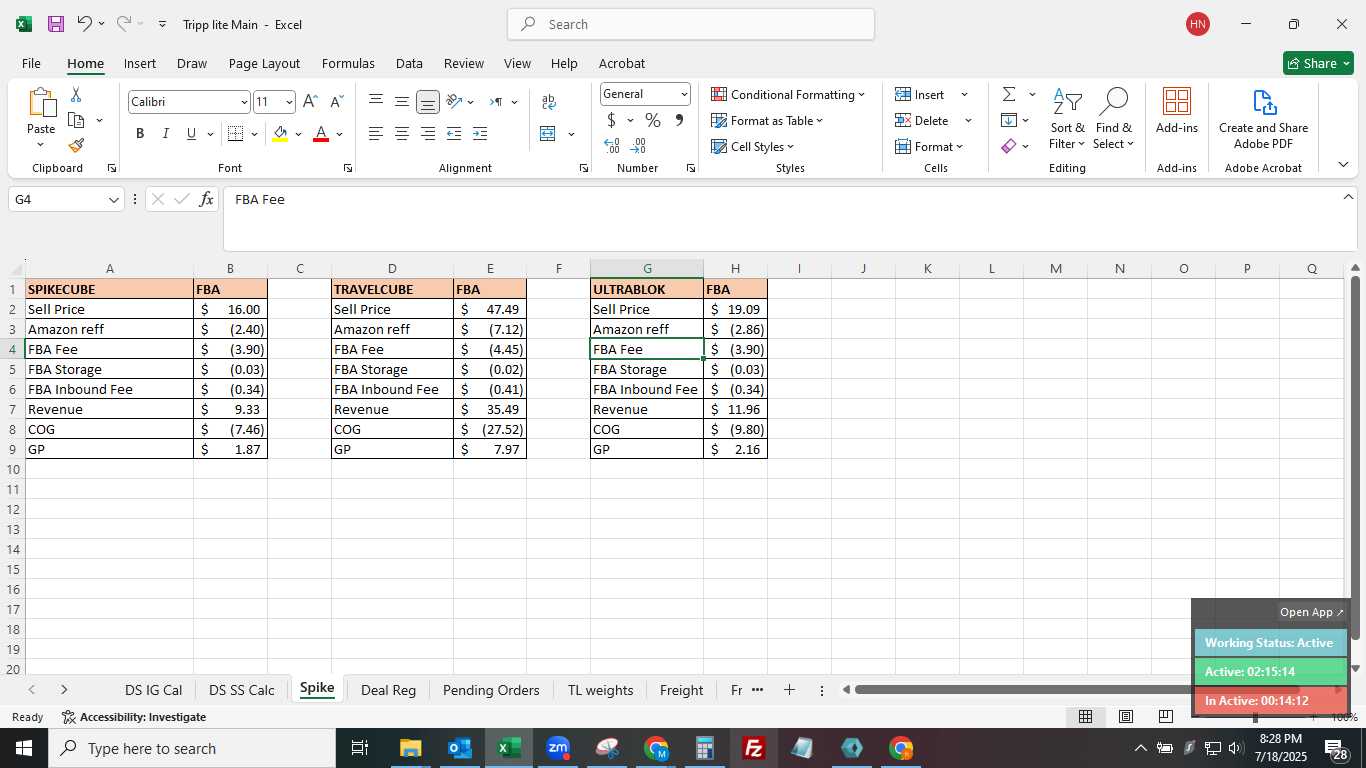
Task: Click the AutoSum sigma icon
Action: pyautogui.click(x=1009, y=94)
